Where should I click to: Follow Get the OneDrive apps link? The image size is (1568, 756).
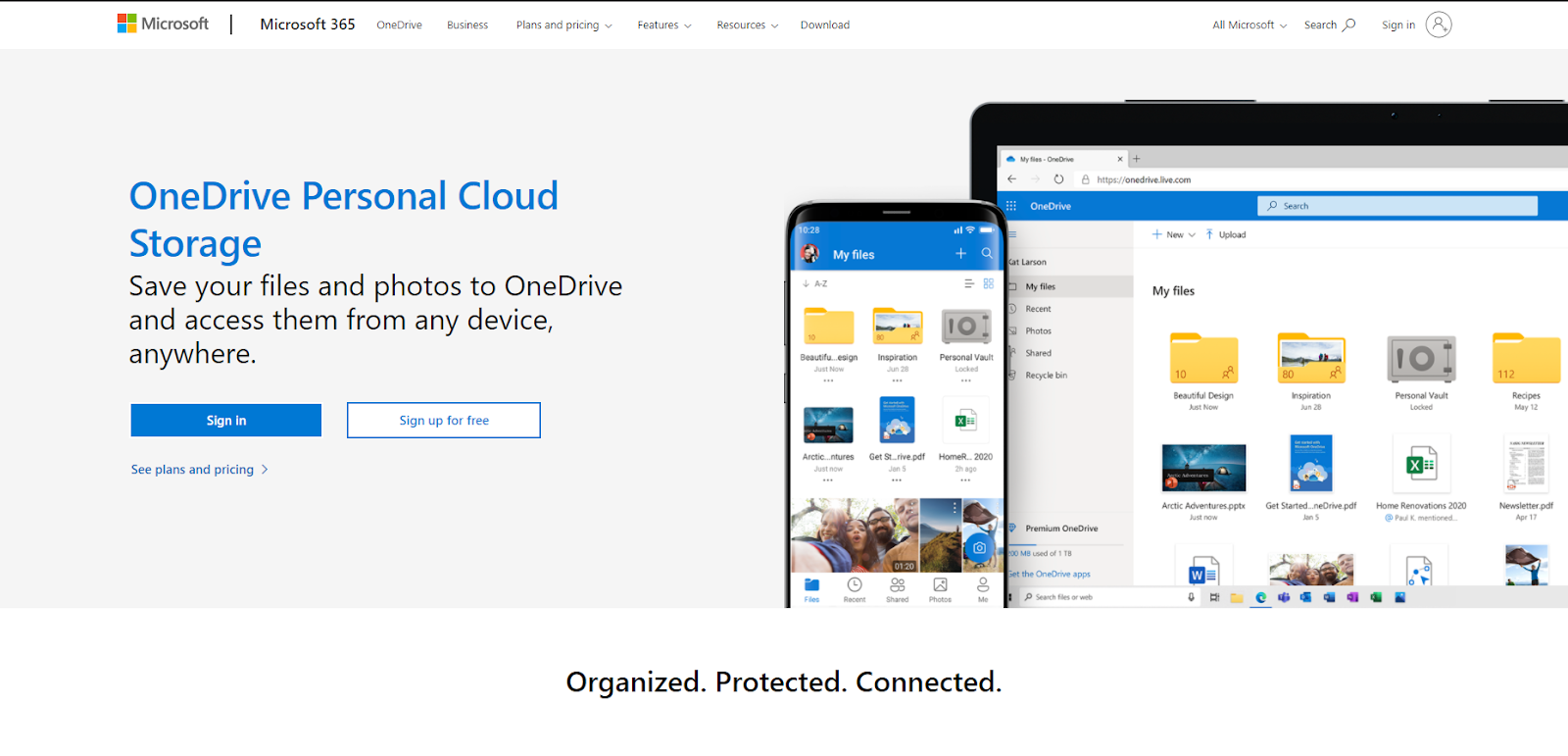tap(1050, 575)
